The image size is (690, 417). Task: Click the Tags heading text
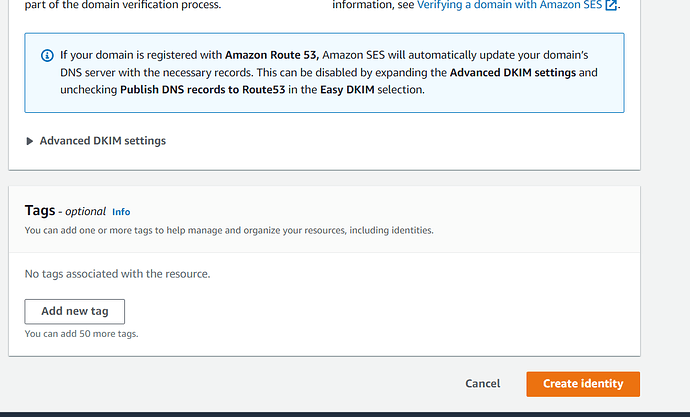coord(40,210)
